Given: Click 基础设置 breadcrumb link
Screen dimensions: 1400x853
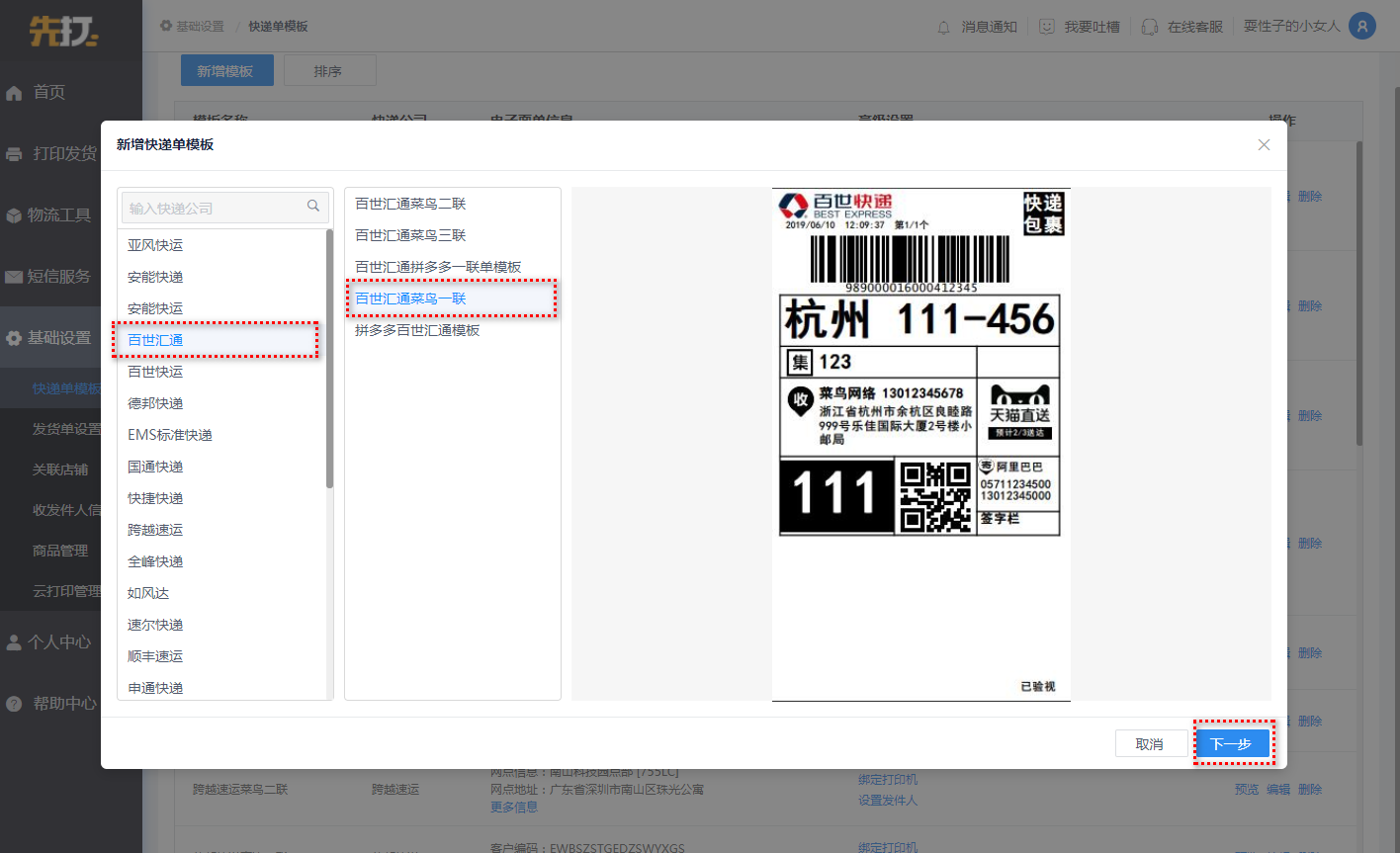Looking at the screenshot, I should click(200, 26).
